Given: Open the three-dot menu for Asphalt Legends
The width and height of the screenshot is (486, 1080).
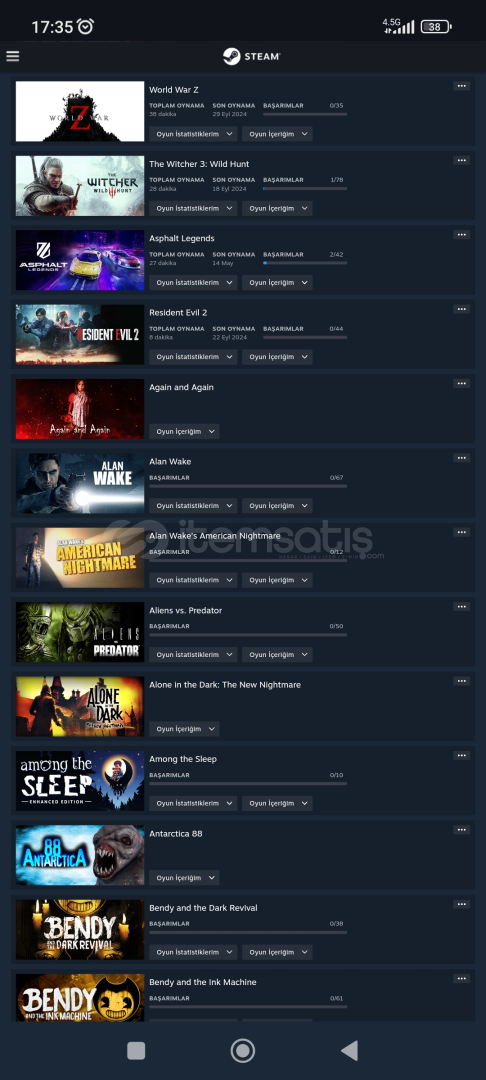Looking at the screenshot, I should click(461, 235).
